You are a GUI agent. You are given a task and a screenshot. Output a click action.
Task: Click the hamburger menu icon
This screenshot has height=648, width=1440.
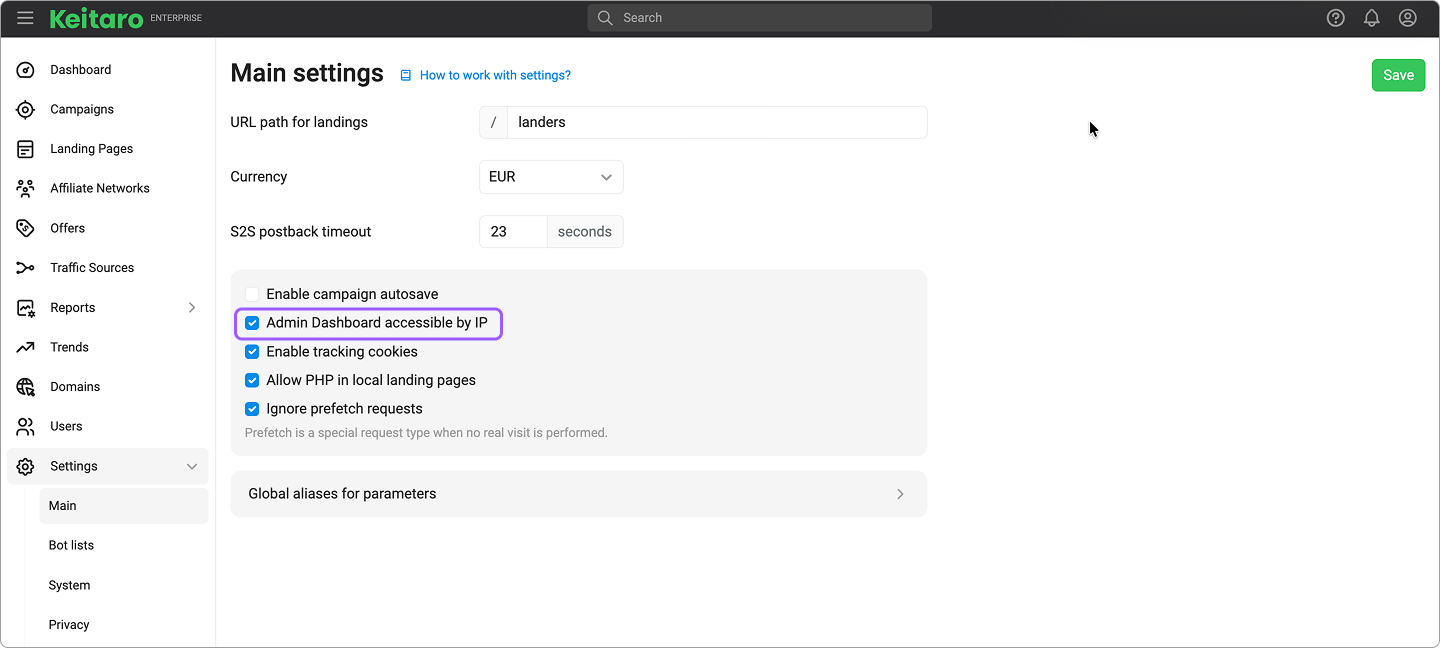(x=25, y=18)
